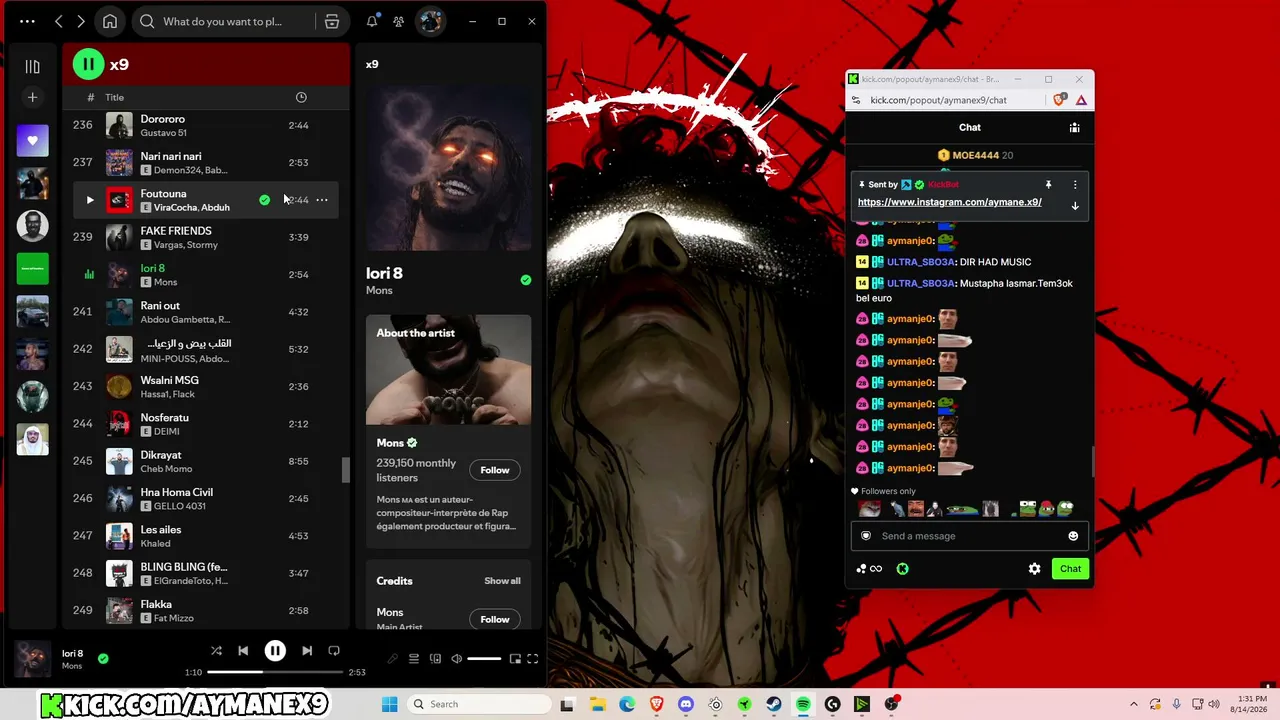Follow Mons in the Credits section

click(495, 619)
